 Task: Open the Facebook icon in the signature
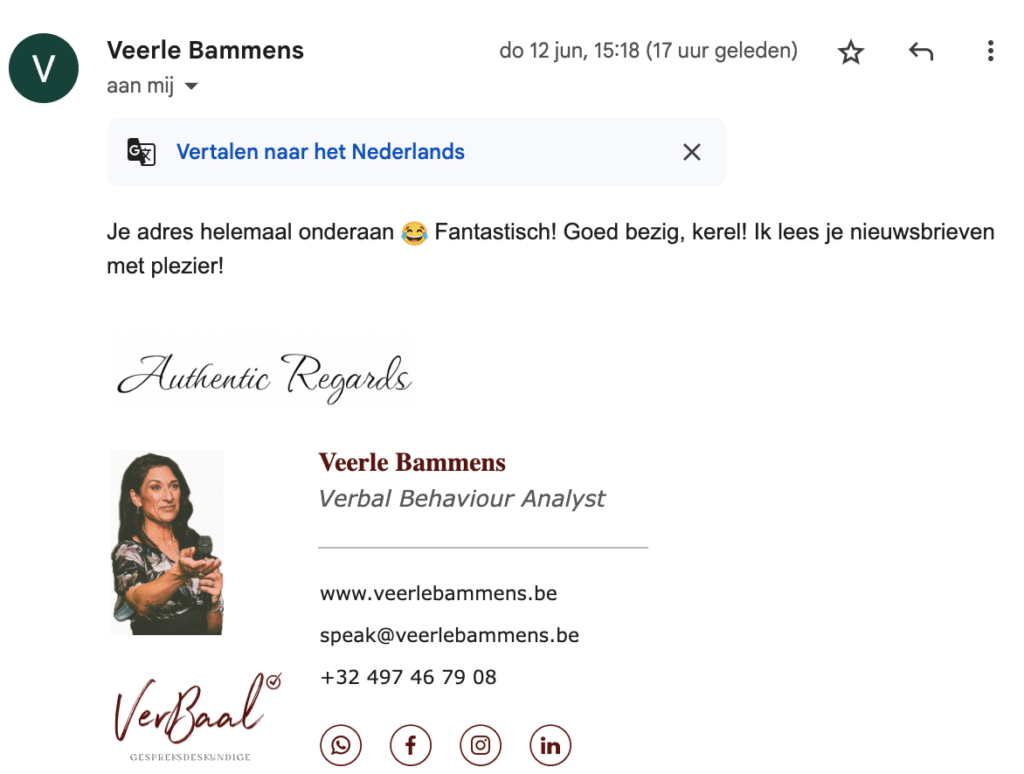pos(410,745)
